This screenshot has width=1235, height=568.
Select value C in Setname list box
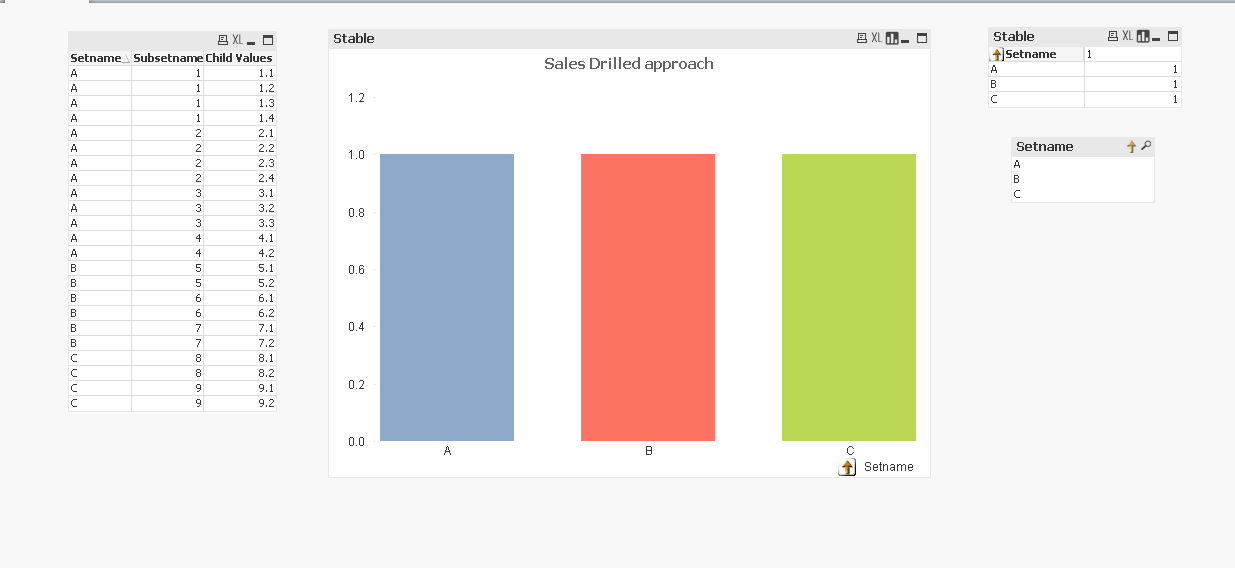coord(1017,194)
